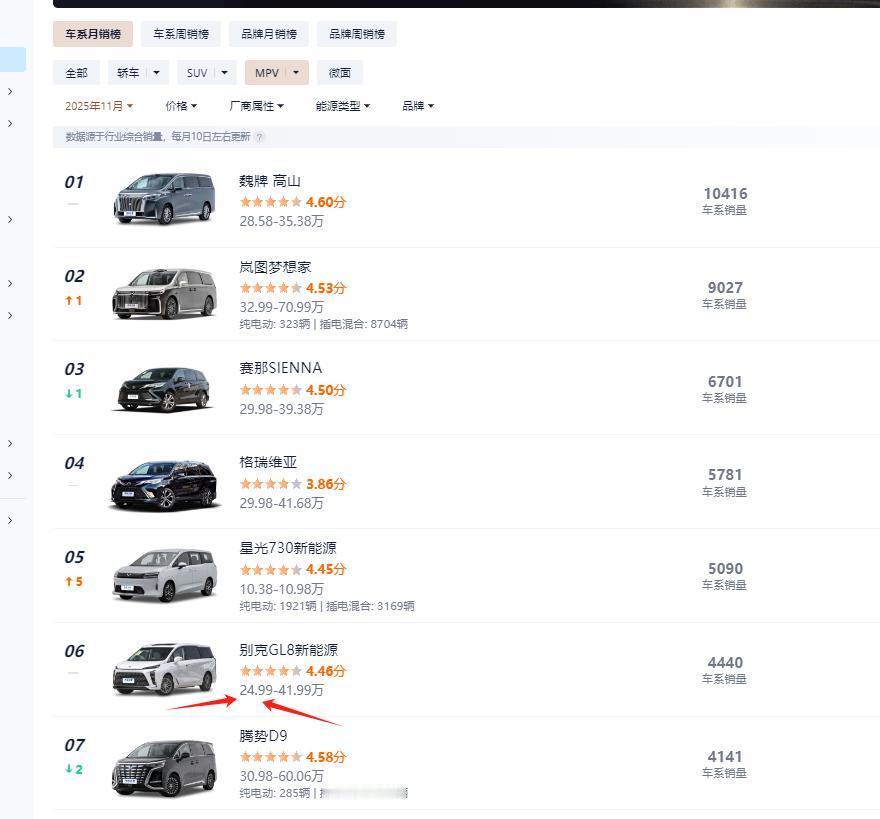
Task: Expand the 厂商属性 filter
Action: pyautogui.click(x=257, y=106)
